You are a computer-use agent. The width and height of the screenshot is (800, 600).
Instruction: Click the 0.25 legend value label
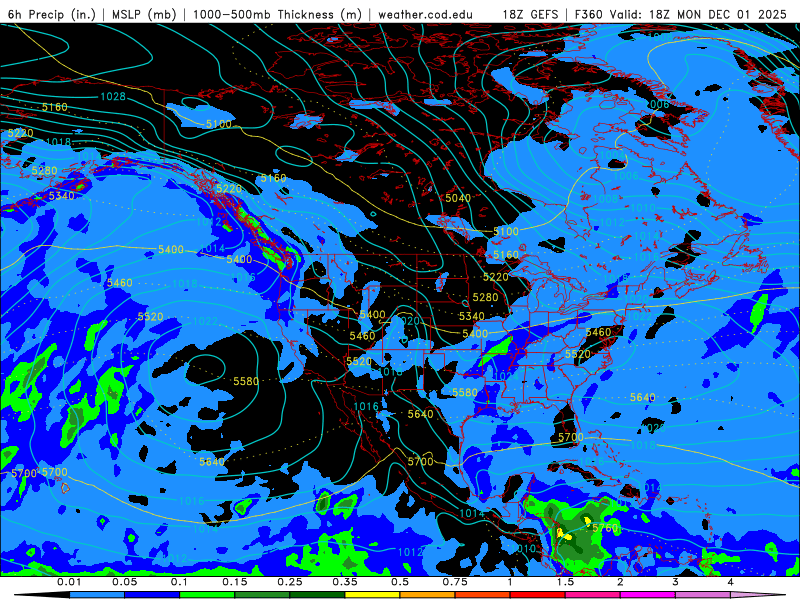coord(290,582)
